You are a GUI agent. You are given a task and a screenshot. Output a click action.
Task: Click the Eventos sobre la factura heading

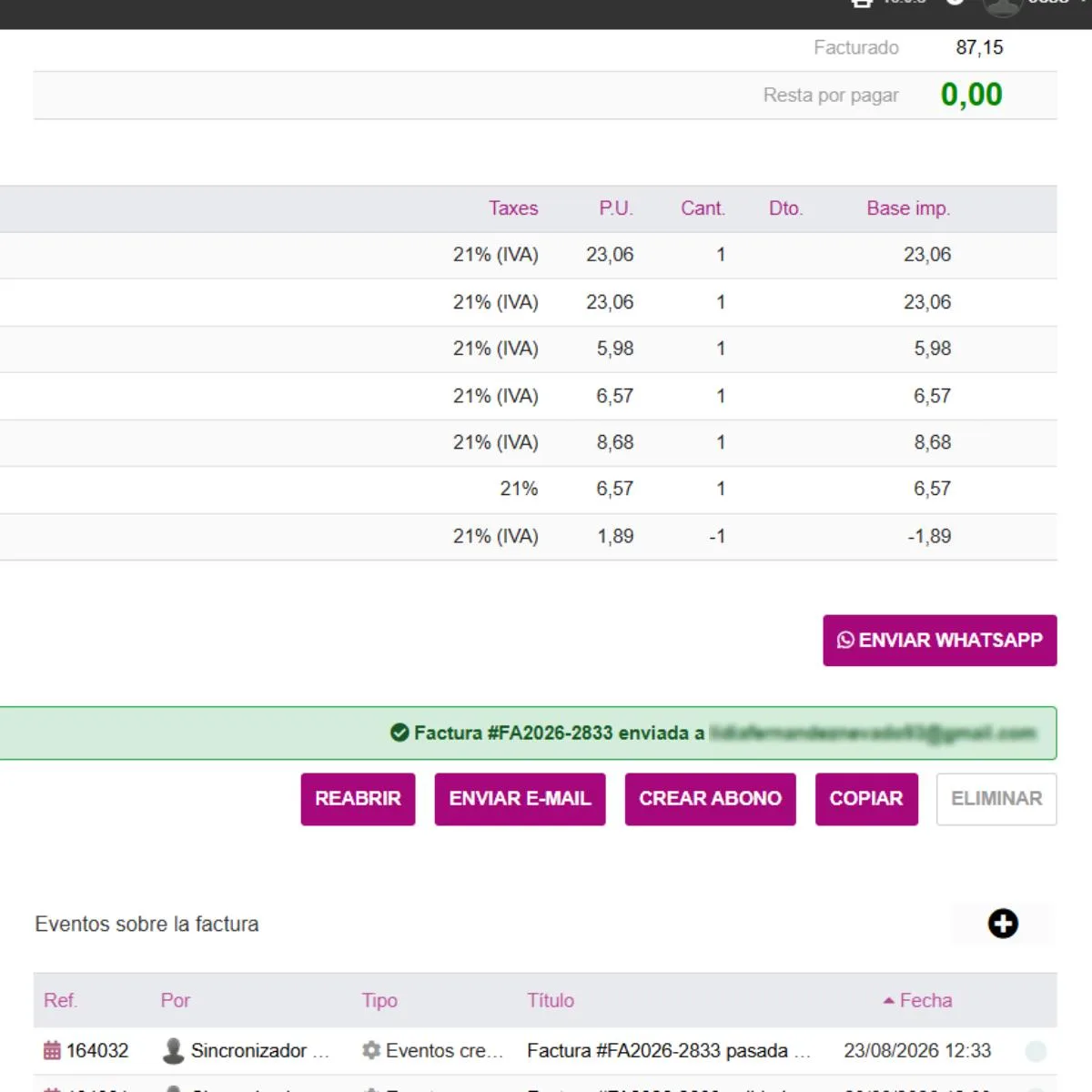(147, 924)
